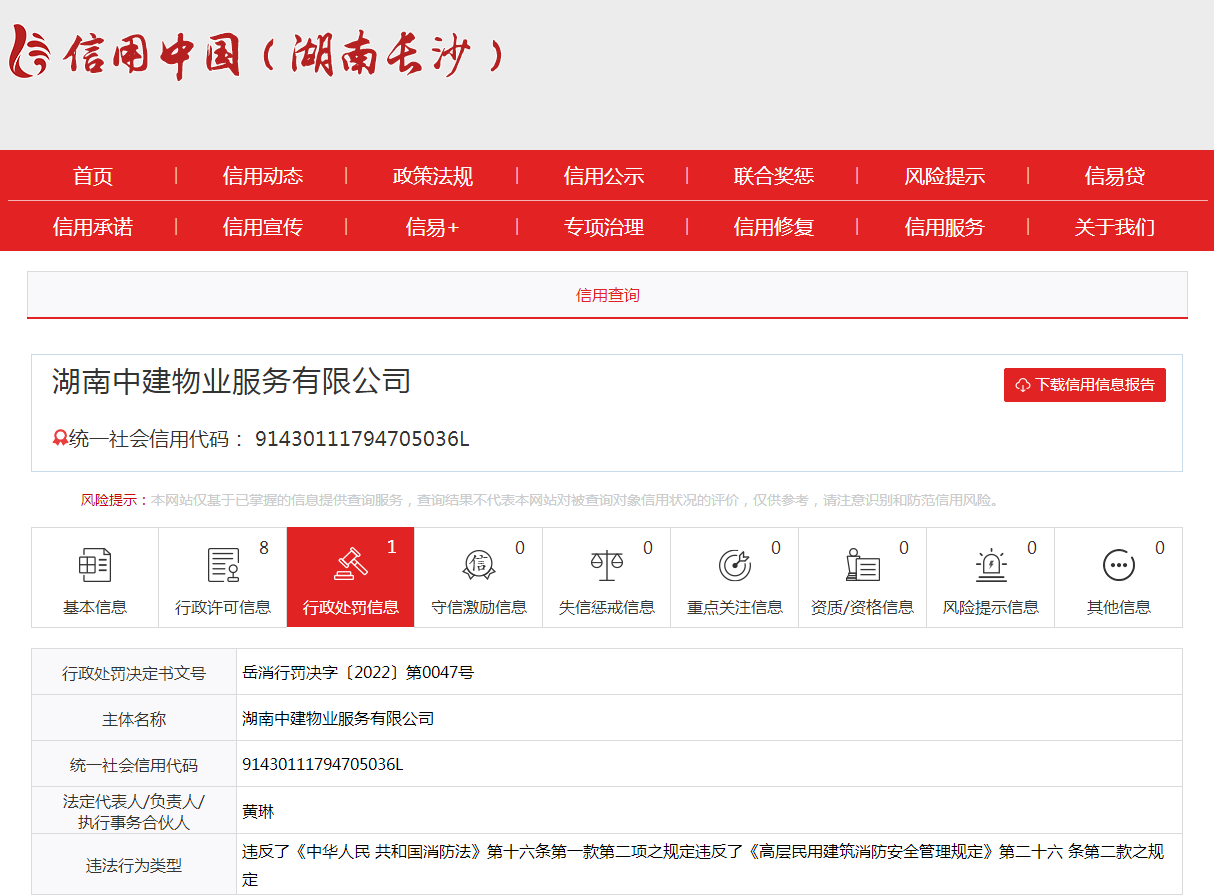Switch to 失信惩戒信息 tab label
The width and height of the screenshot is (1214, 895).
click(607, 607)
